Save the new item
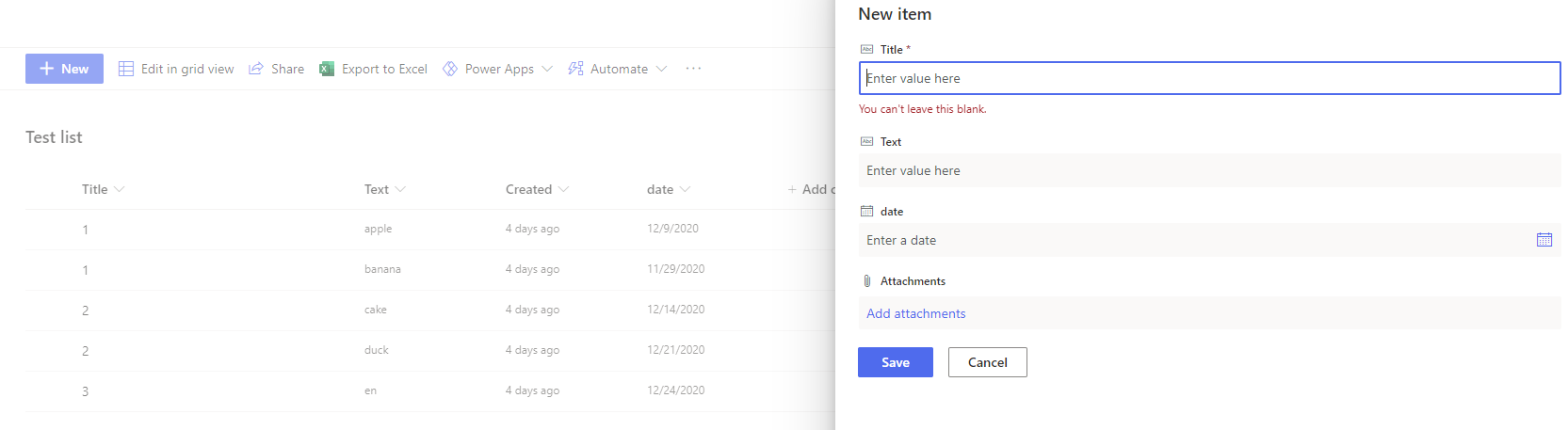This screenshot has width=1568, height=430. [895, 362]
